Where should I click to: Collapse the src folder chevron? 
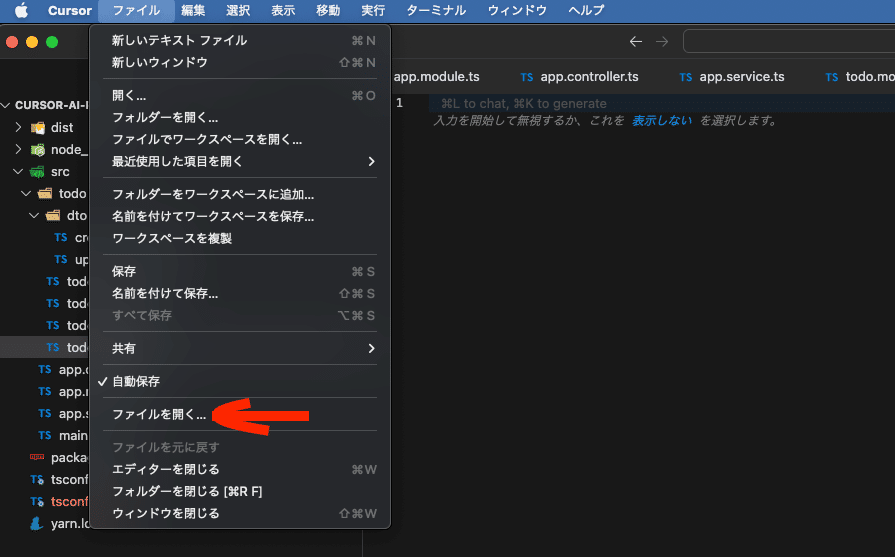(x=18, y=171)
